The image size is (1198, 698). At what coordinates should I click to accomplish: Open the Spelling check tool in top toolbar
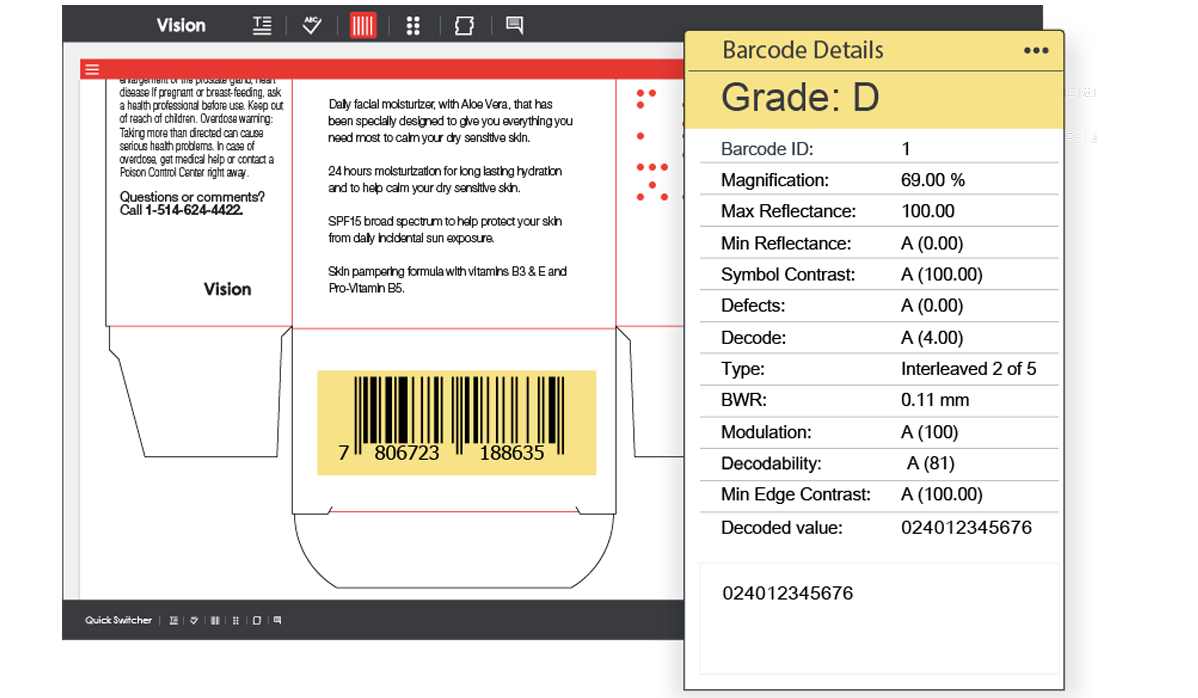click(x=312, y=26)
